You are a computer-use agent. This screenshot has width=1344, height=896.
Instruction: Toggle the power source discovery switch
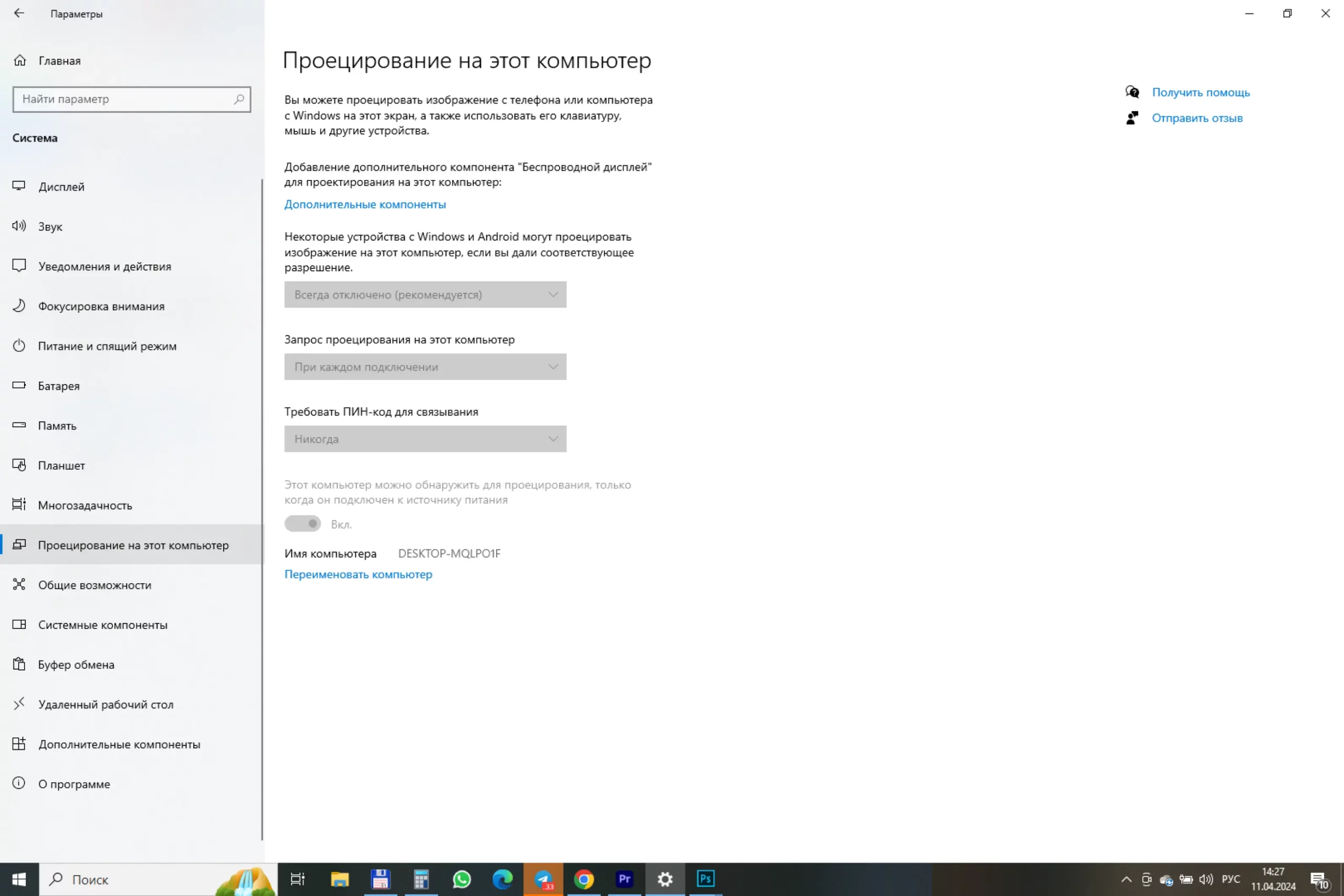pyautogui.click(x=303, y=524)
